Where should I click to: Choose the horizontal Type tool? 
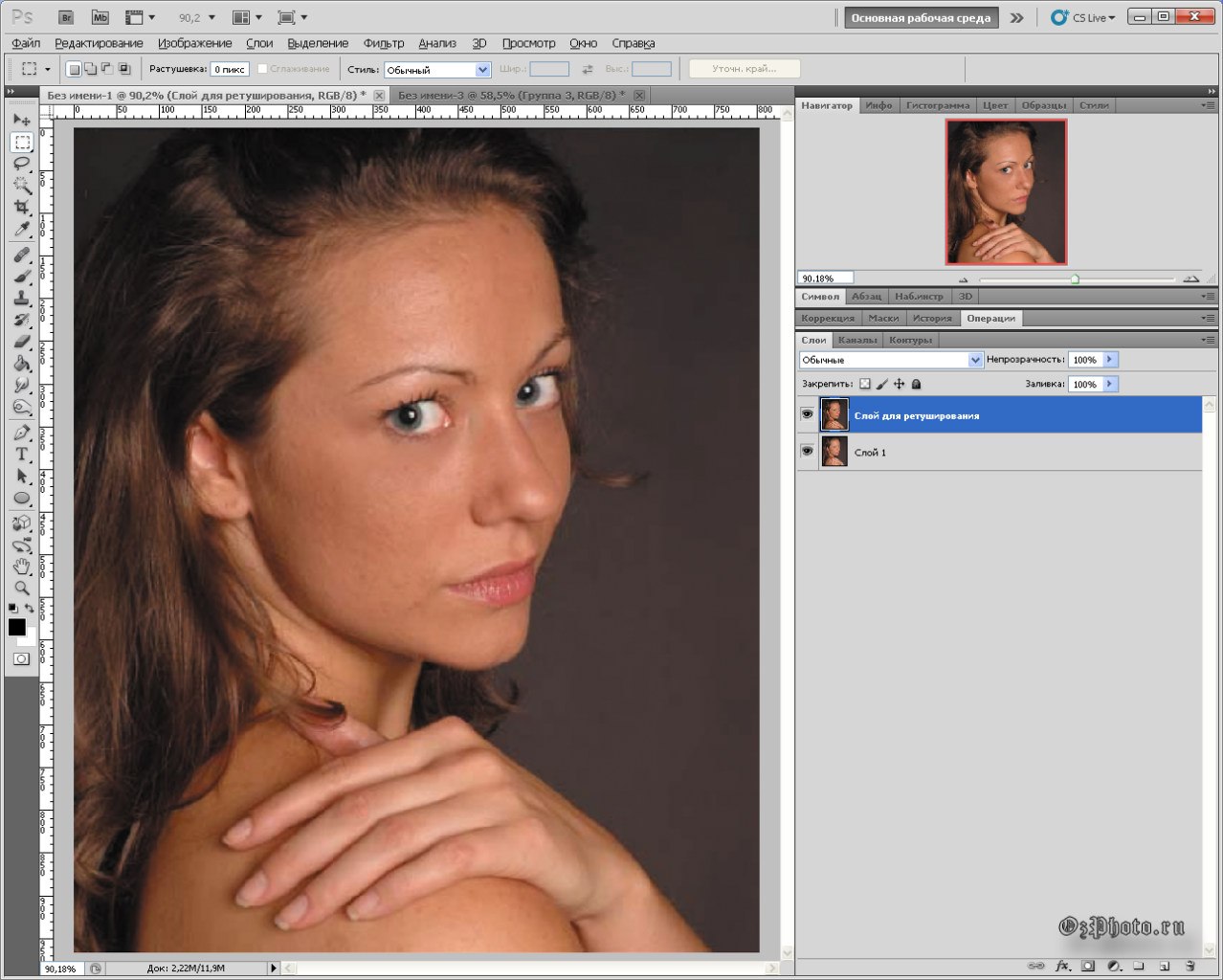(x=22, y=455)
